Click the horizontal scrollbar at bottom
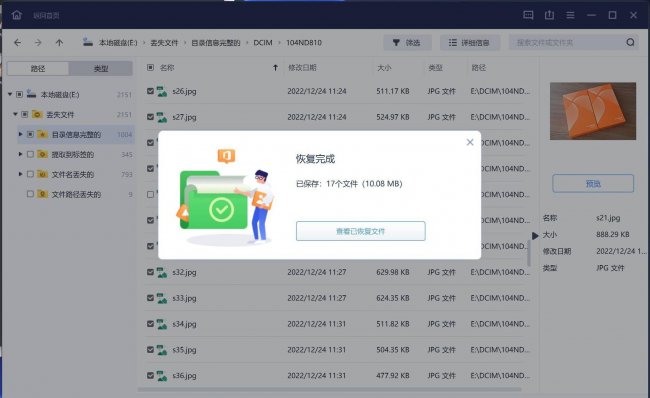650x398 pixels. coord(330,390)
